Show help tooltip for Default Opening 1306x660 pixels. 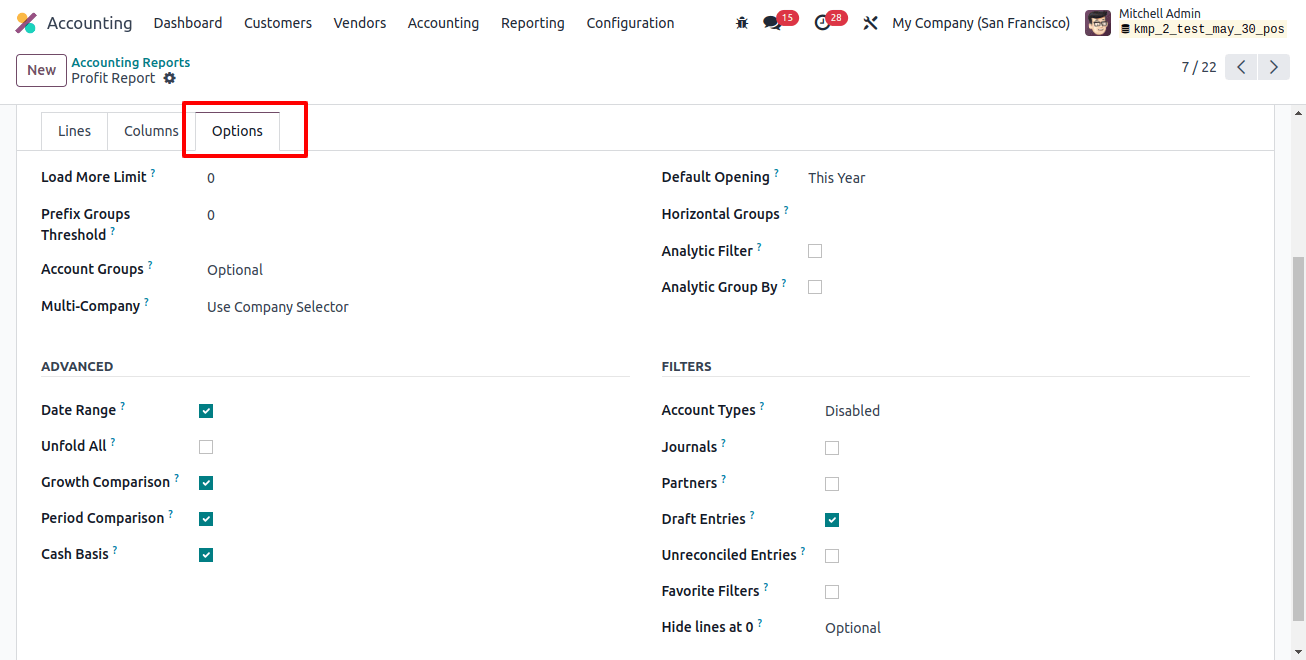(x=776, y=174)
